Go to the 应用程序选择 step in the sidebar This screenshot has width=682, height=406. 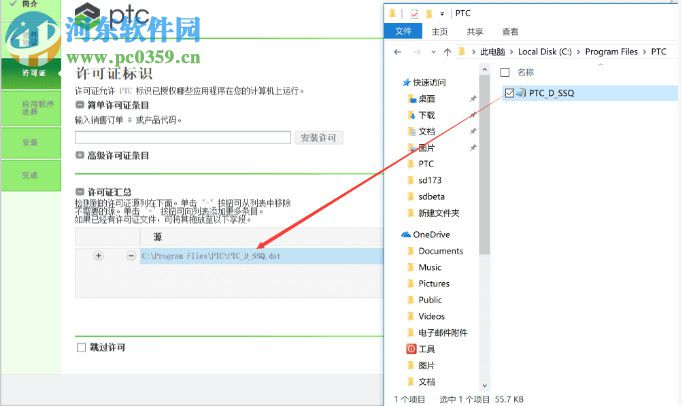(x=31, y=108)
